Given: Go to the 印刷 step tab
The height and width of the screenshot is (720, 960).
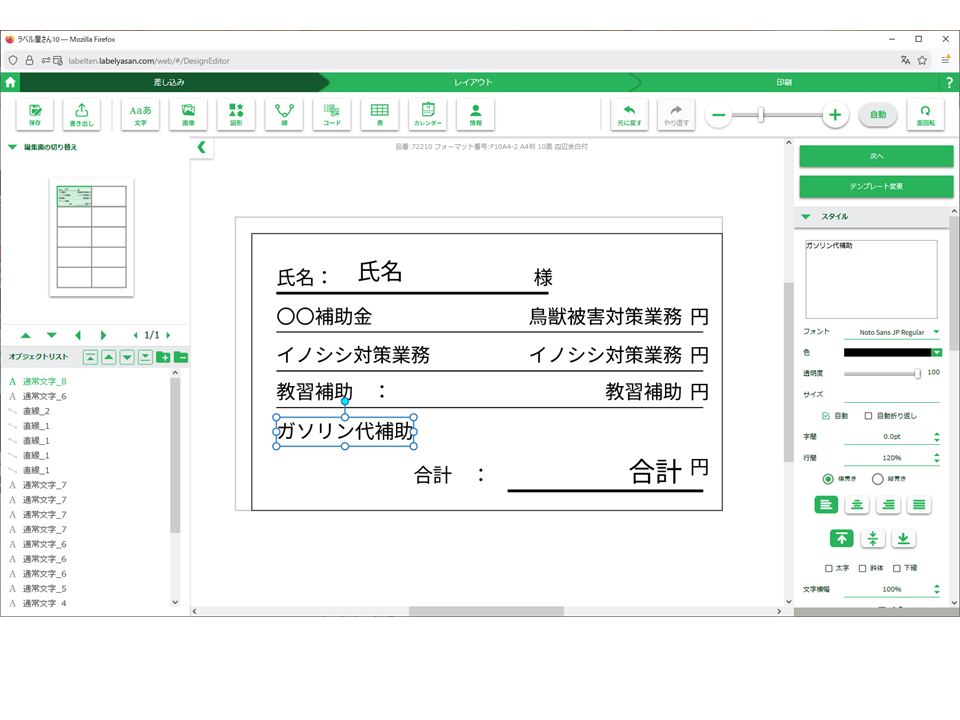Looking at the screenshot, I should click(784, 82).
